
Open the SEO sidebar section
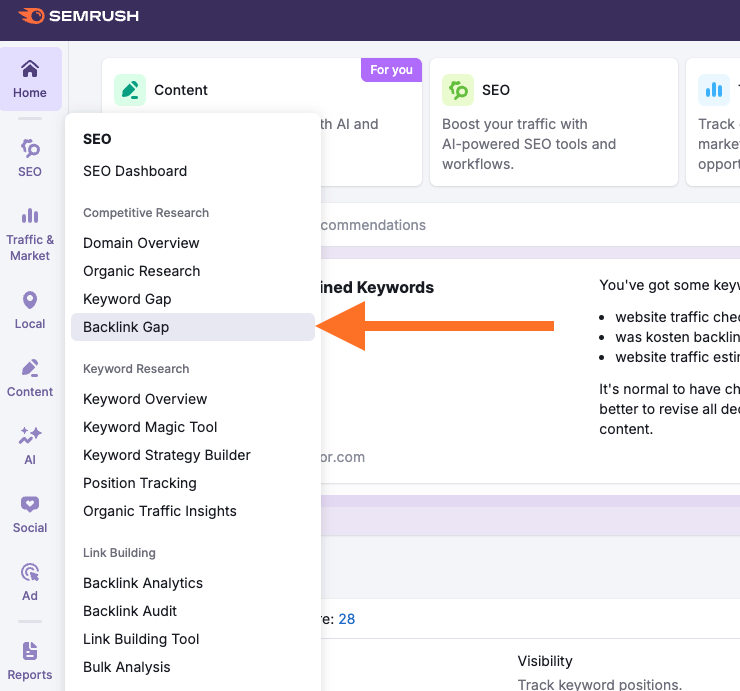pyautogui.click(x=30, y=158)
